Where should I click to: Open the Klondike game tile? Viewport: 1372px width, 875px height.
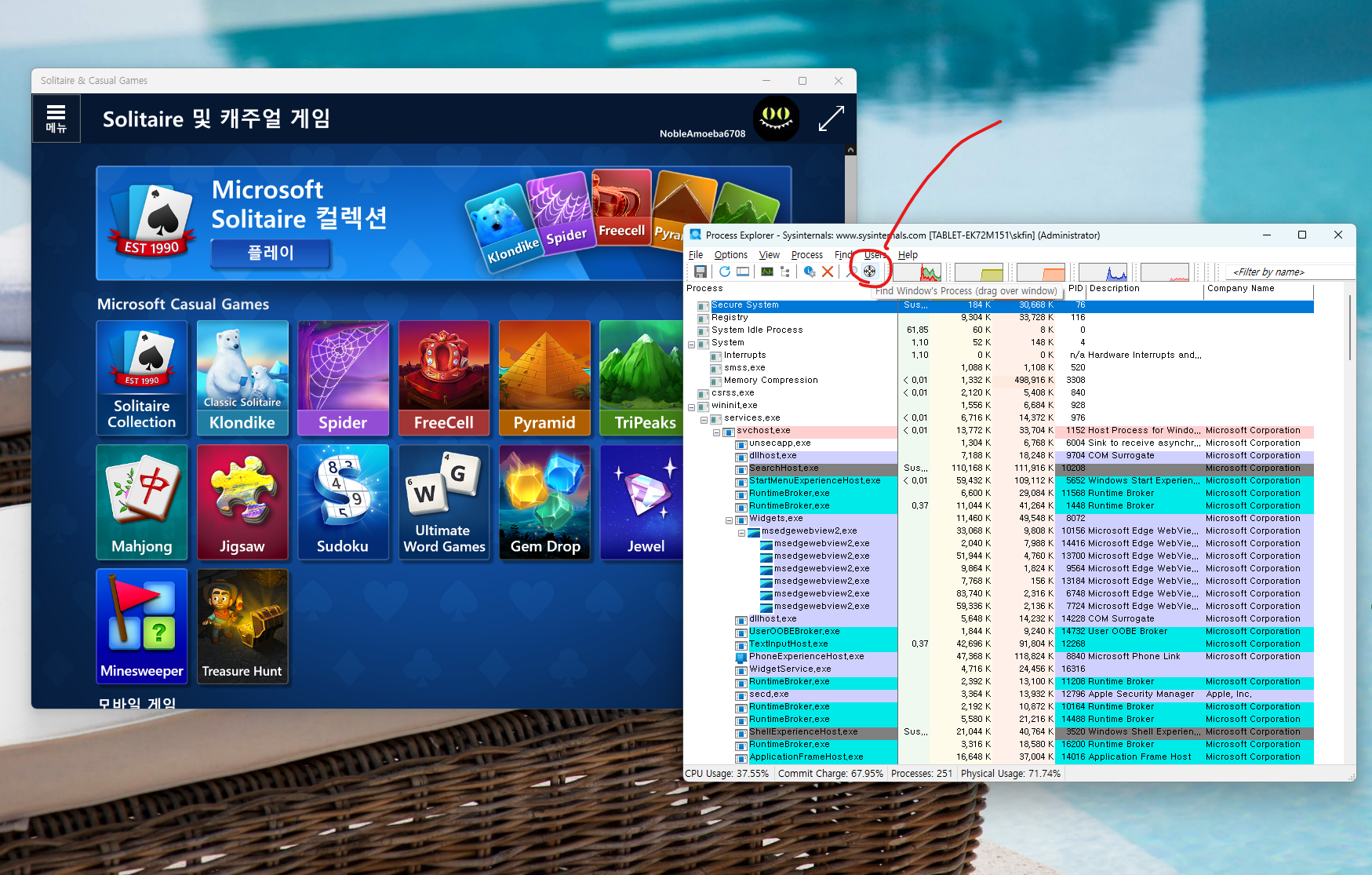(x=242, y=378)
